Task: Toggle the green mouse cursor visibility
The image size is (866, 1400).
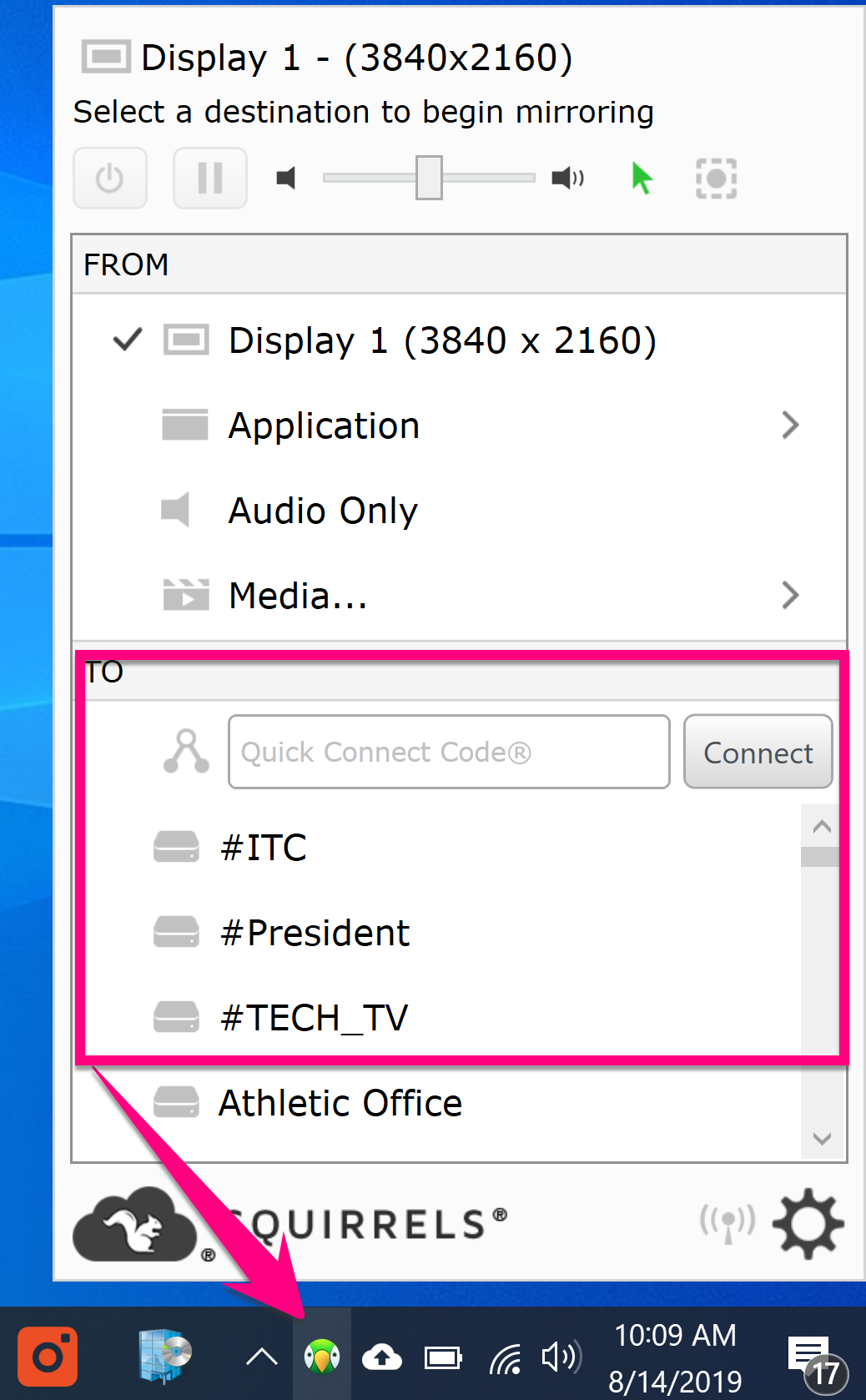Action: click(x=641, y=178)
